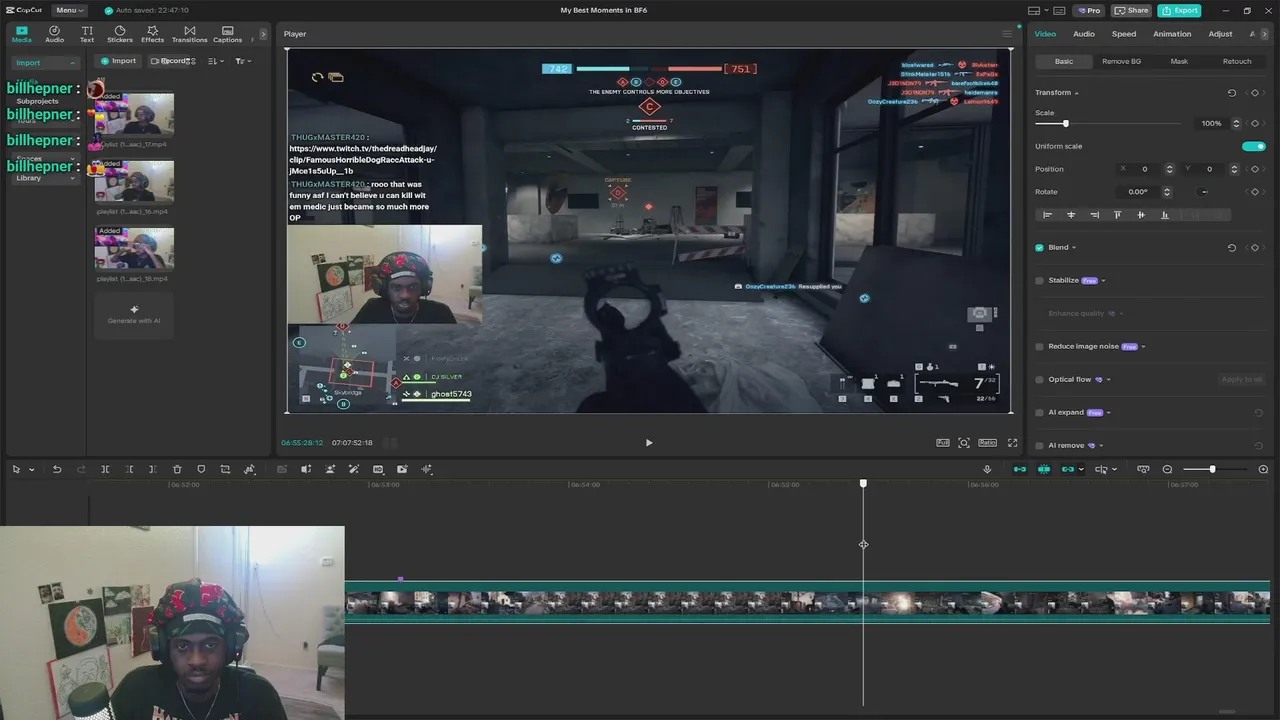Open the media sort order dropdown
1280x720 pixels.
tap(215, 61)
